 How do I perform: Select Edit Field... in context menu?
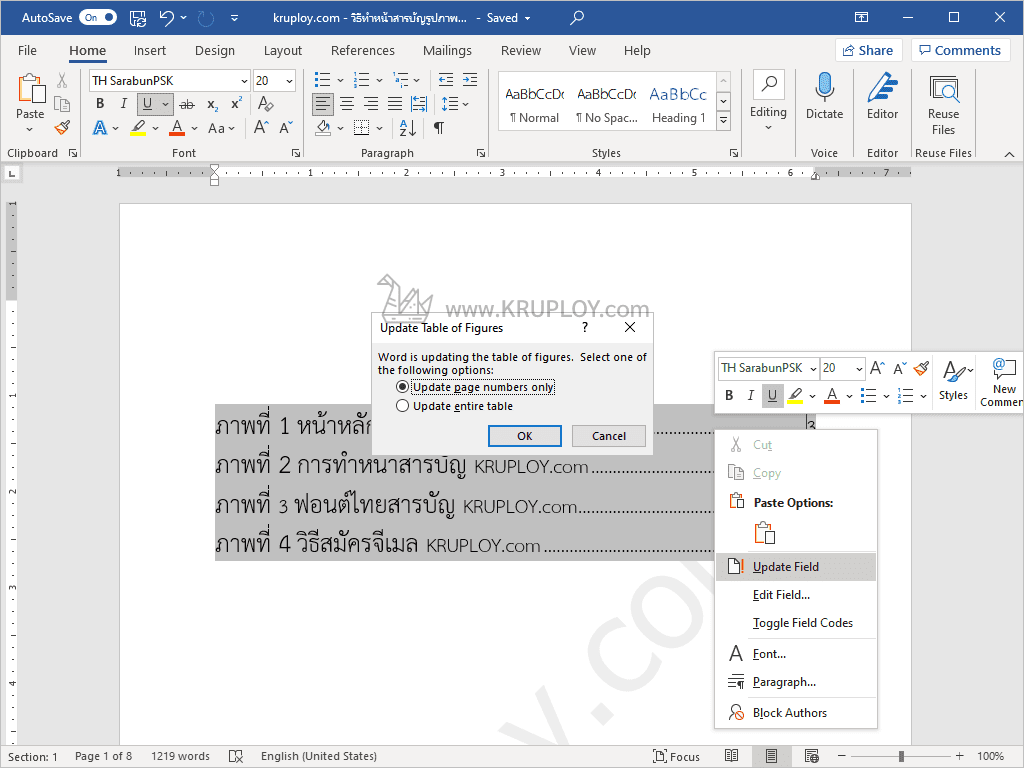[x=795, y=594]
